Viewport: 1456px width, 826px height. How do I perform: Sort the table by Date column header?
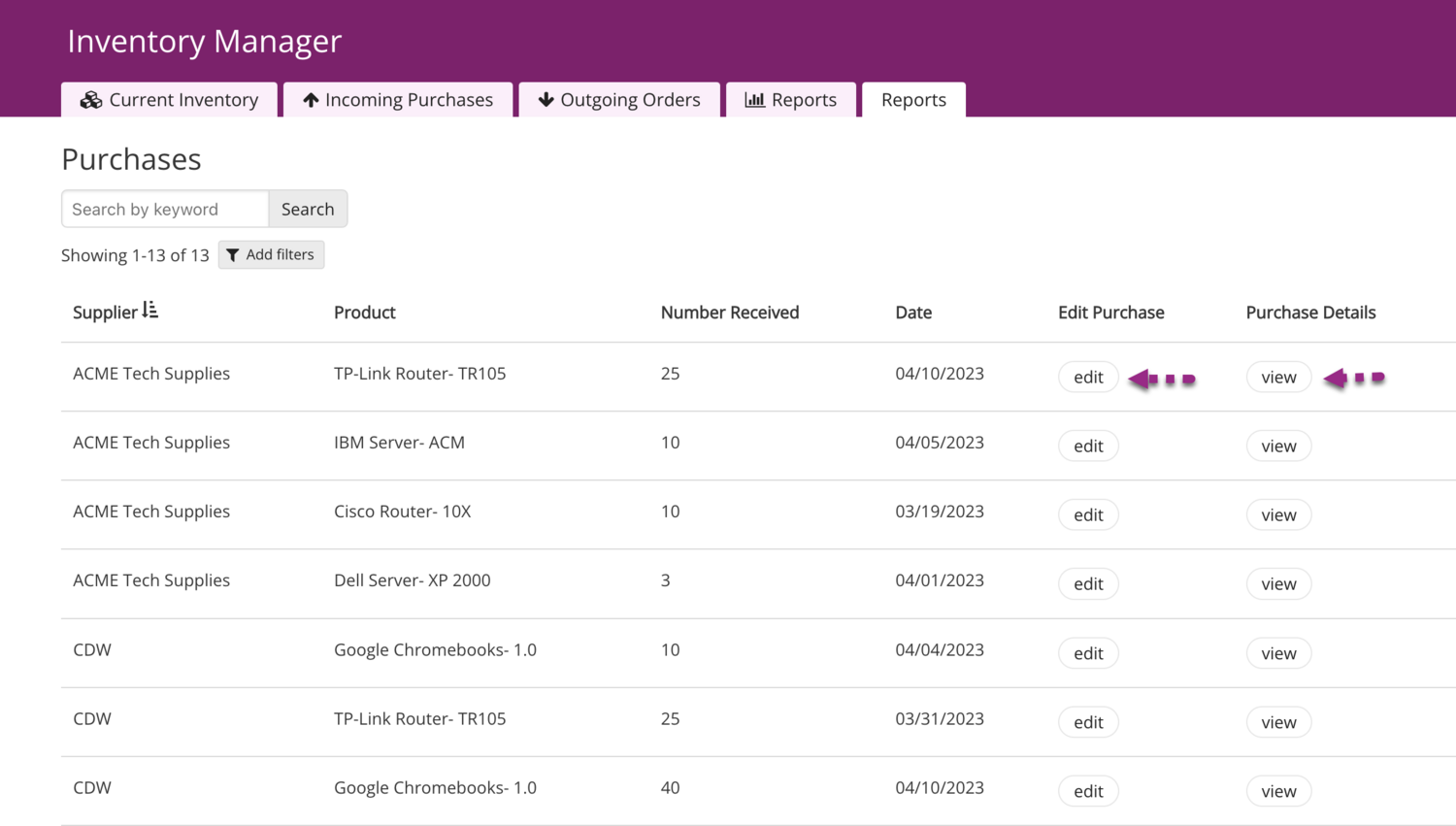pyautogui.click(x=913, y=313)
